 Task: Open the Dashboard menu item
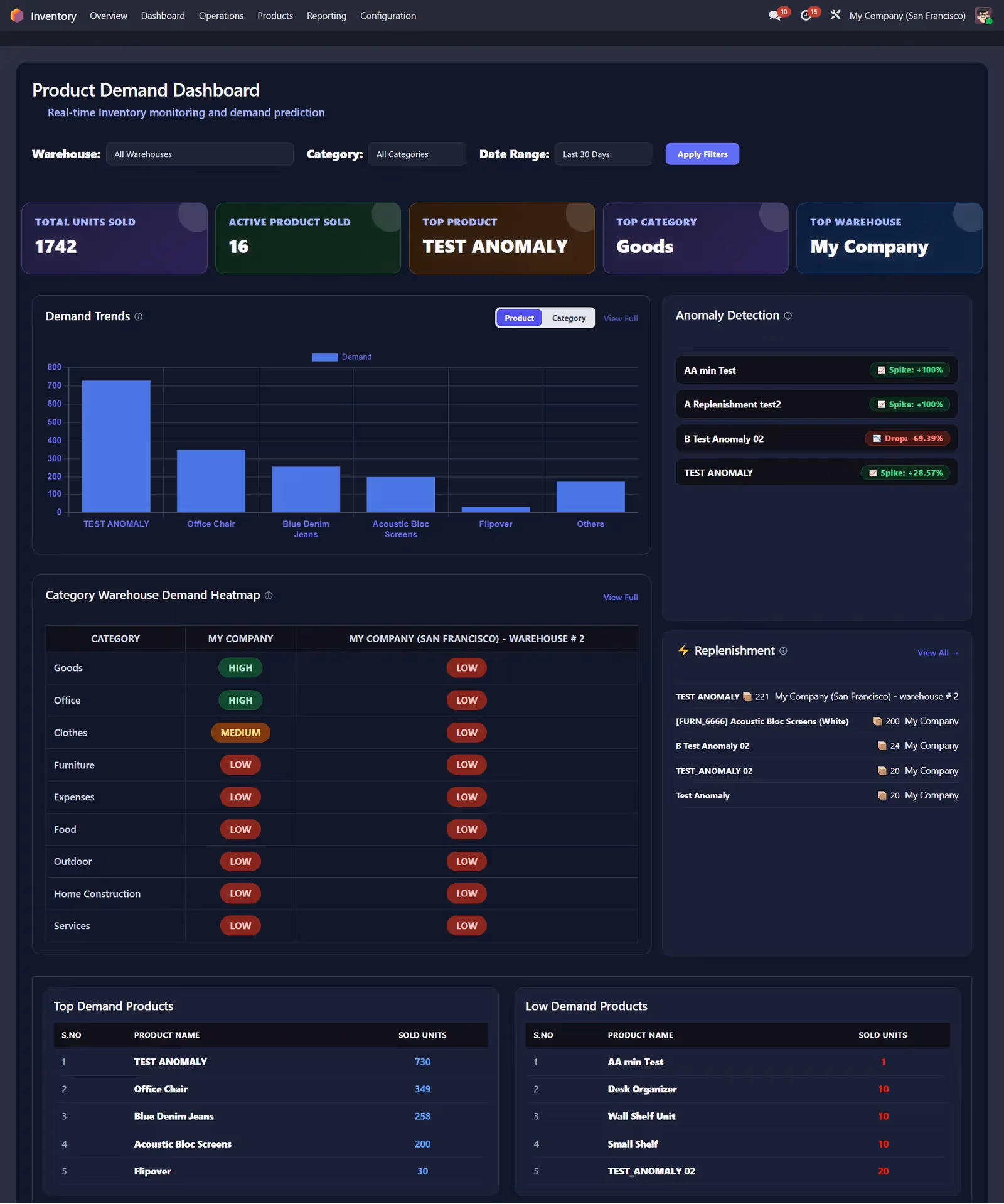(x=163, y=16)
